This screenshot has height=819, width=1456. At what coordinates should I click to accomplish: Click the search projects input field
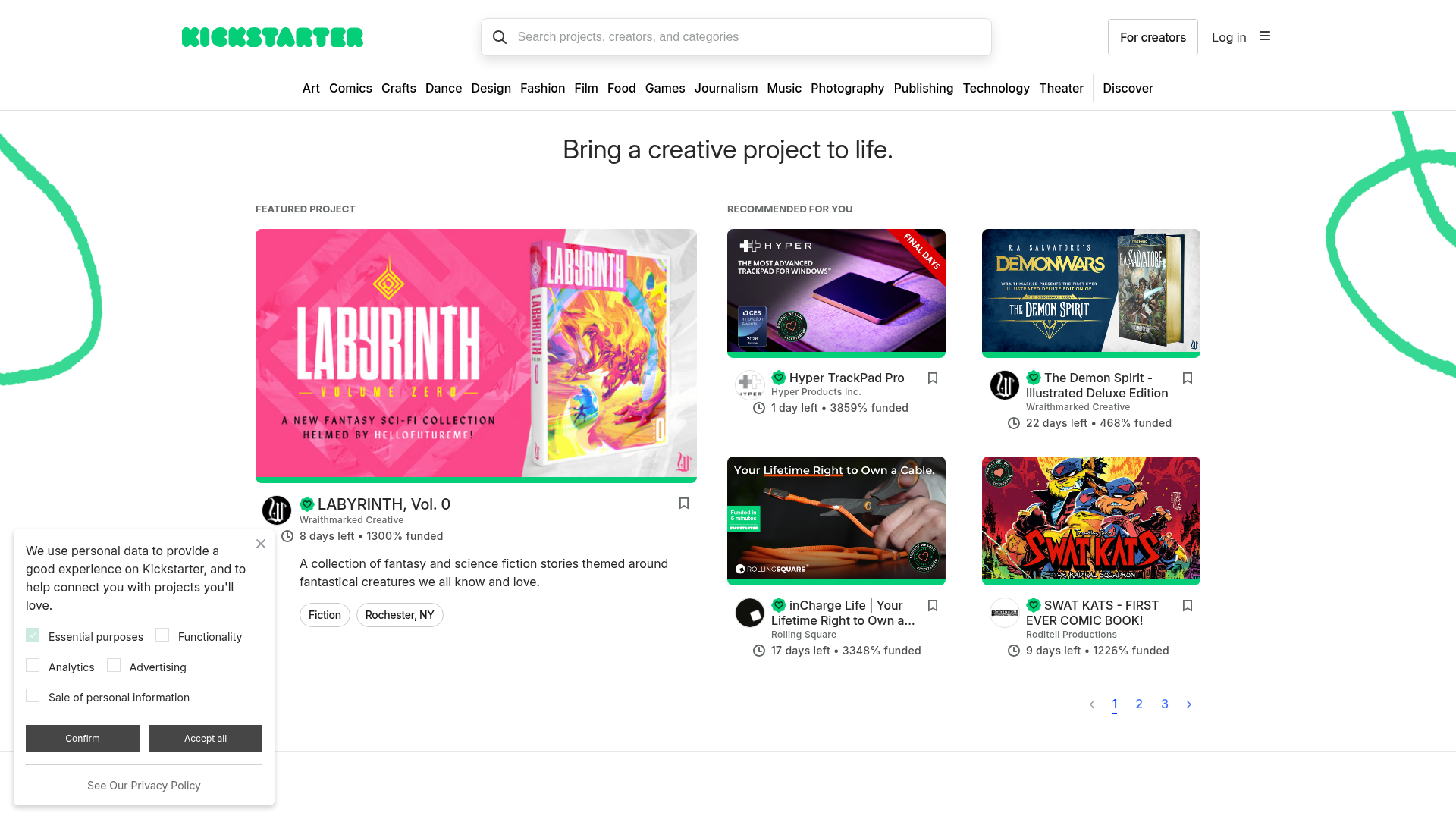[x=736, y=36]
